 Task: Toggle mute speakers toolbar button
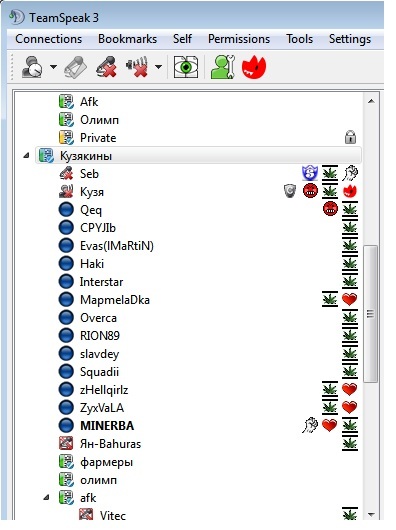pyautogui.click(x=138, y=67)
